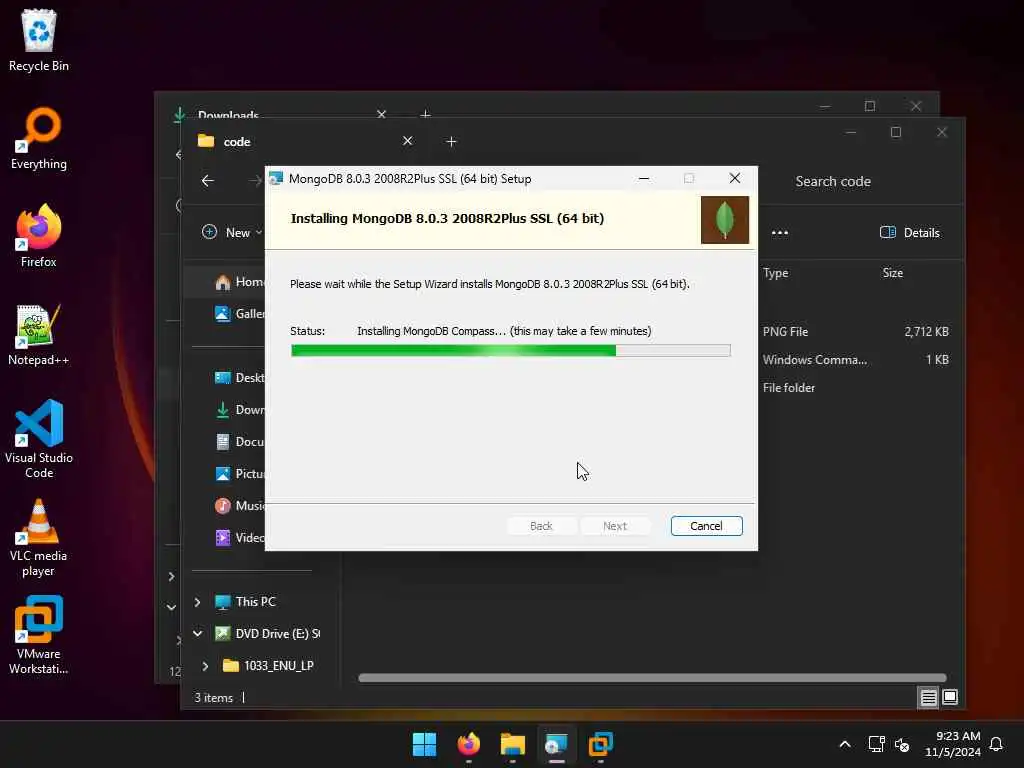Open Downloads in the navigation pane
This screenshot has width=1024, height=768.
pos(240,410)
